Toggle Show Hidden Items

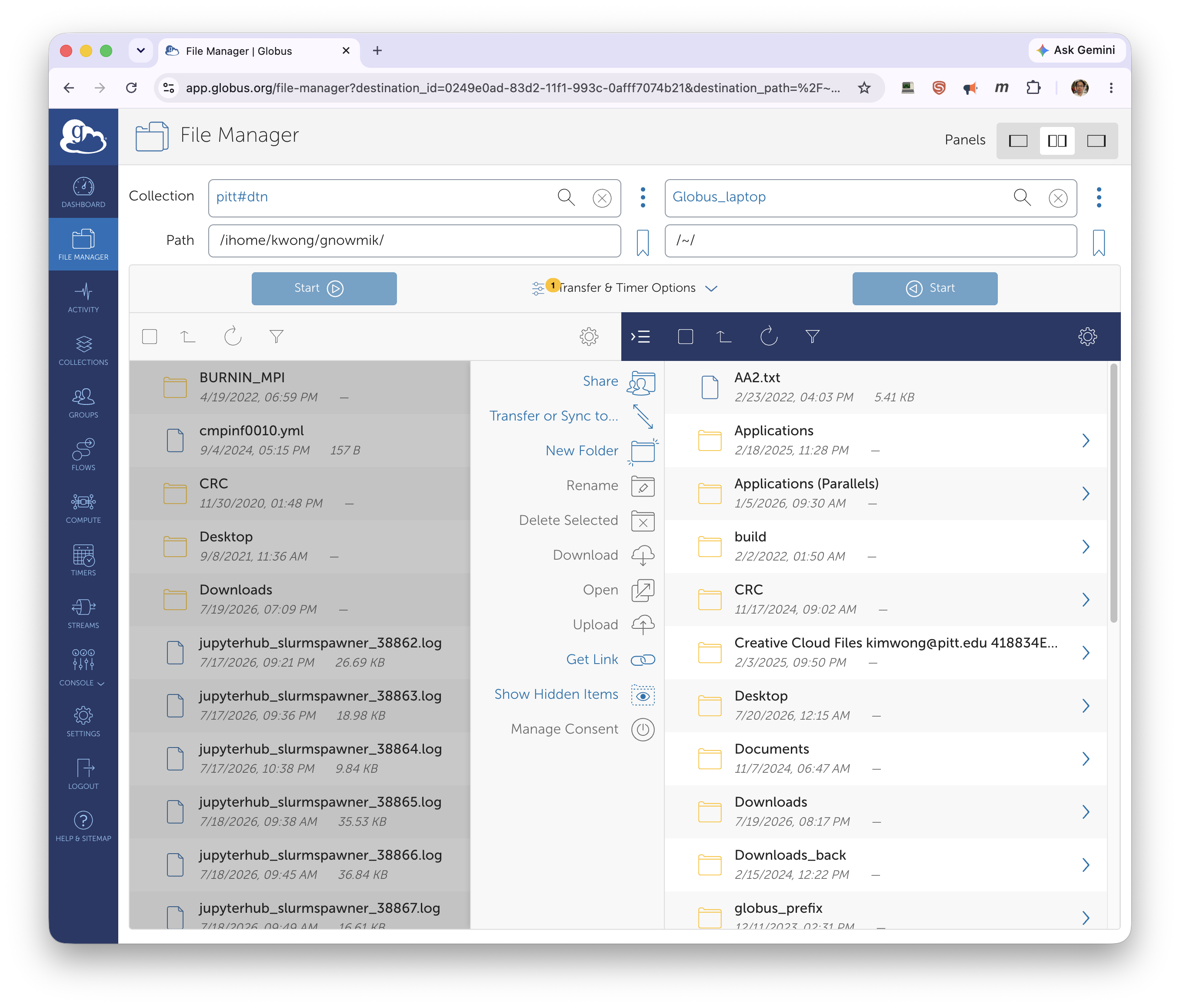[574, 695]
